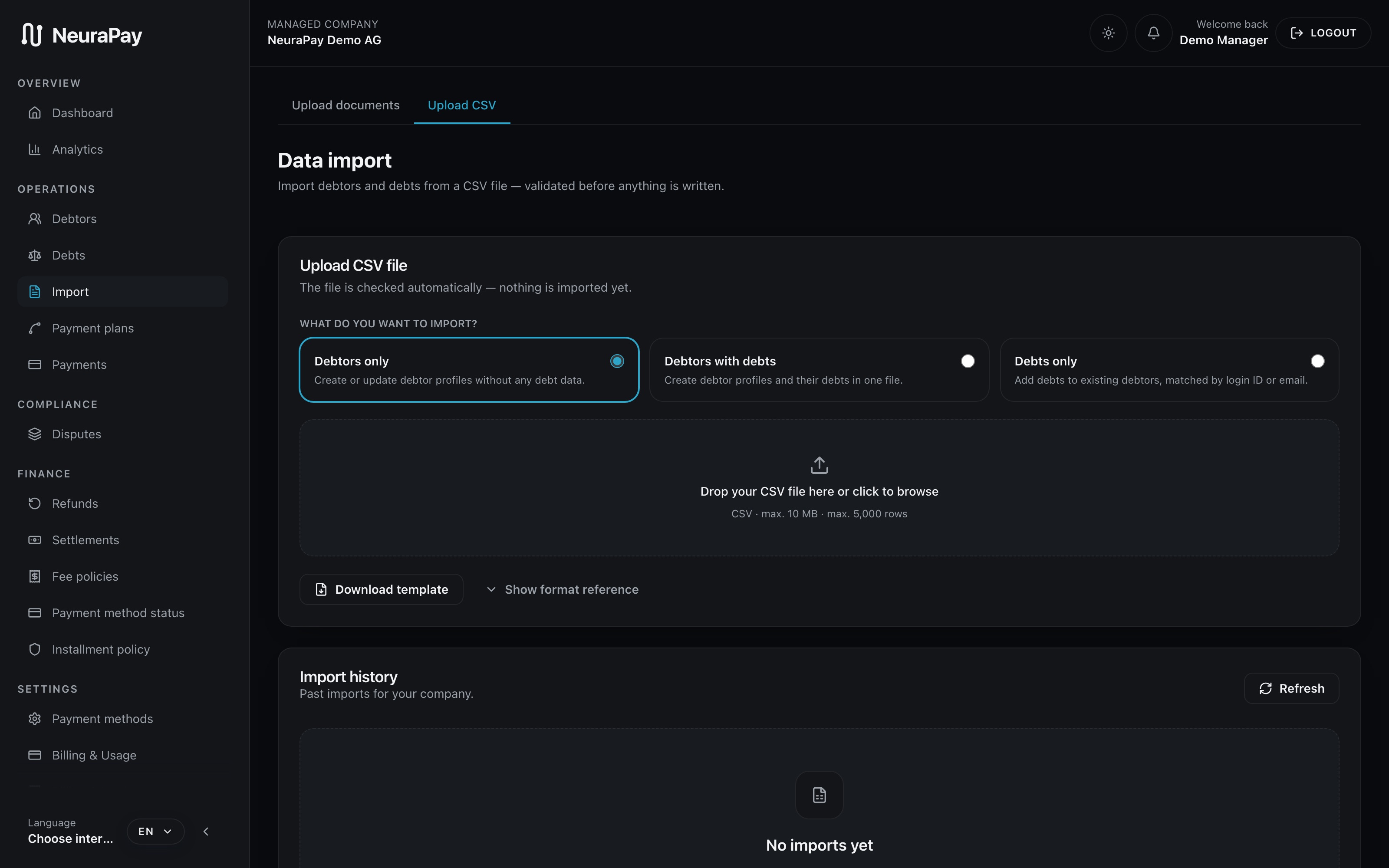This screenshot has height=868, width=1389.
Task: Click the Payment method status card icon
Action: (x=34, y=613)
